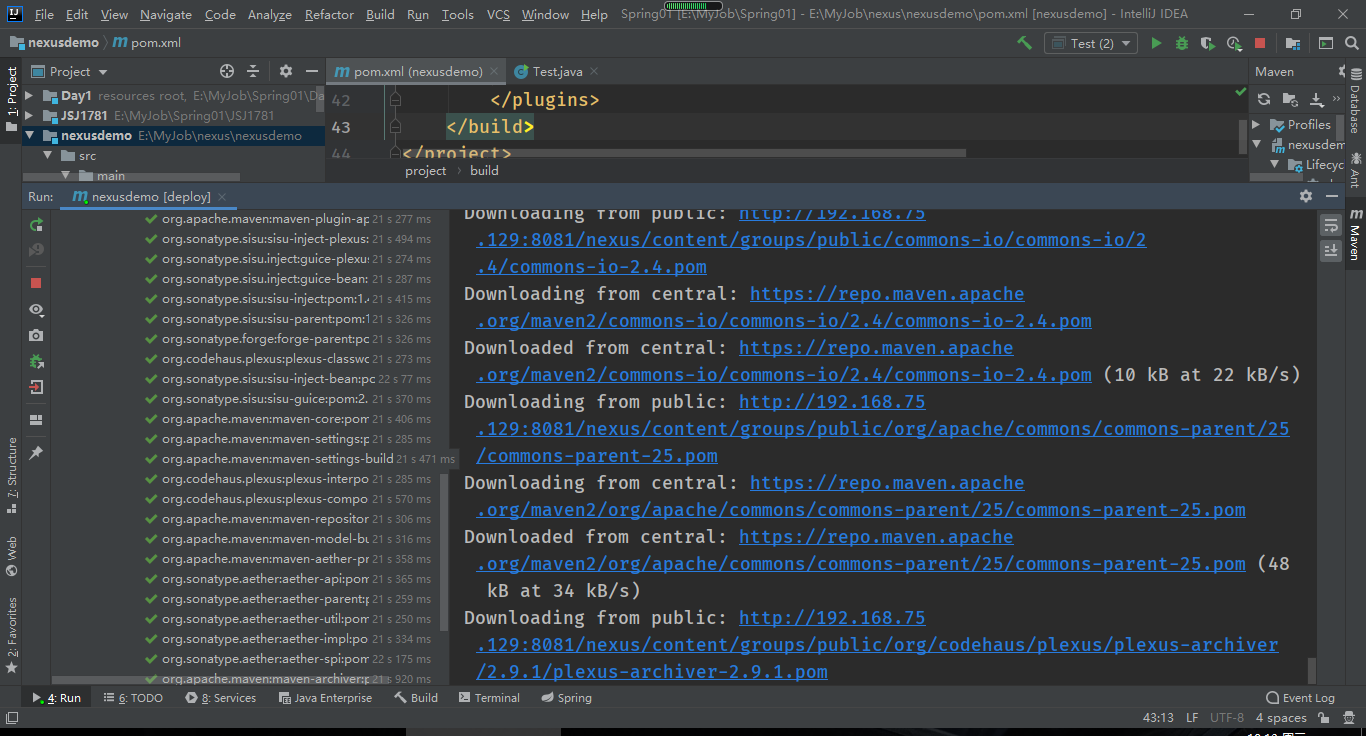
Task: Click the Run panel eye filter icon
Action: [x=37, y=310]
